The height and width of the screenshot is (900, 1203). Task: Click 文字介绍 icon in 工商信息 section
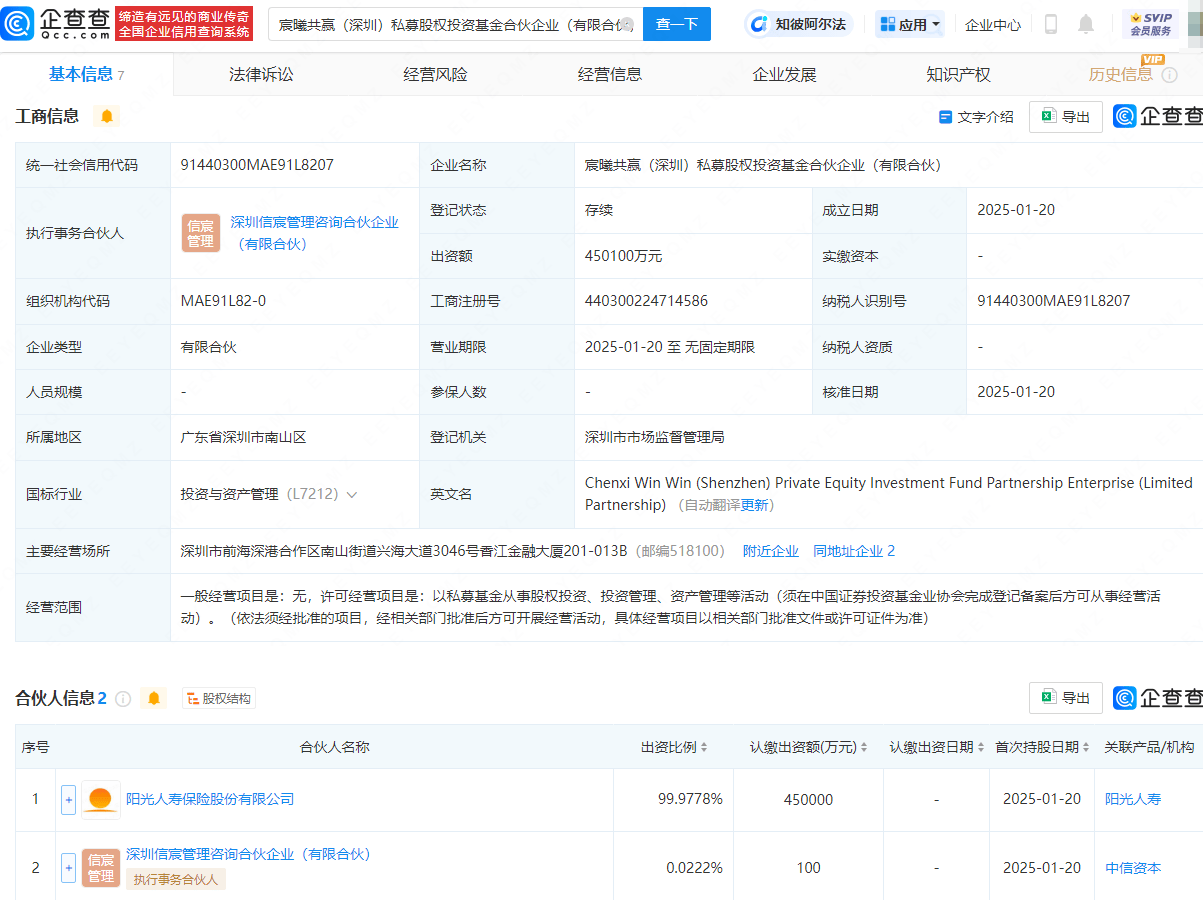coord(945,117)
